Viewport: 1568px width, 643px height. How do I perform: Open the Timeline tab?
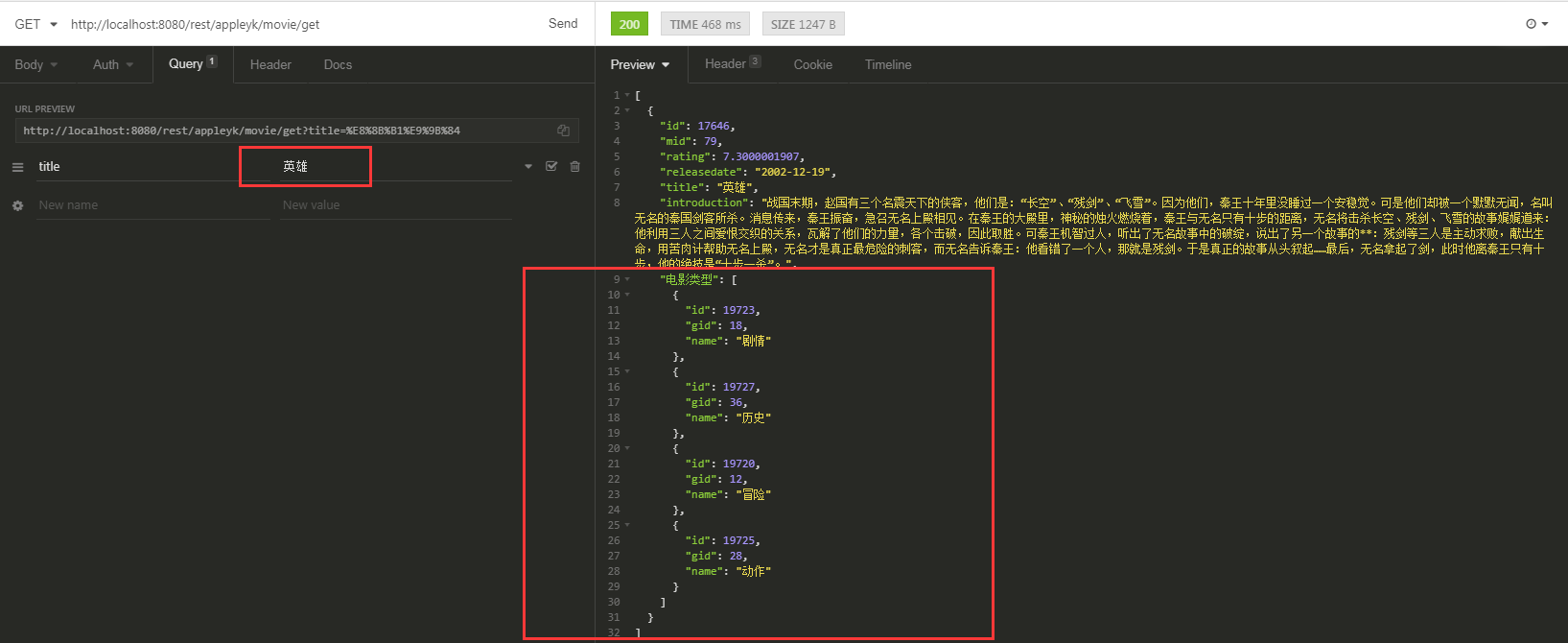pyautogui.click(x=888, y=64)
